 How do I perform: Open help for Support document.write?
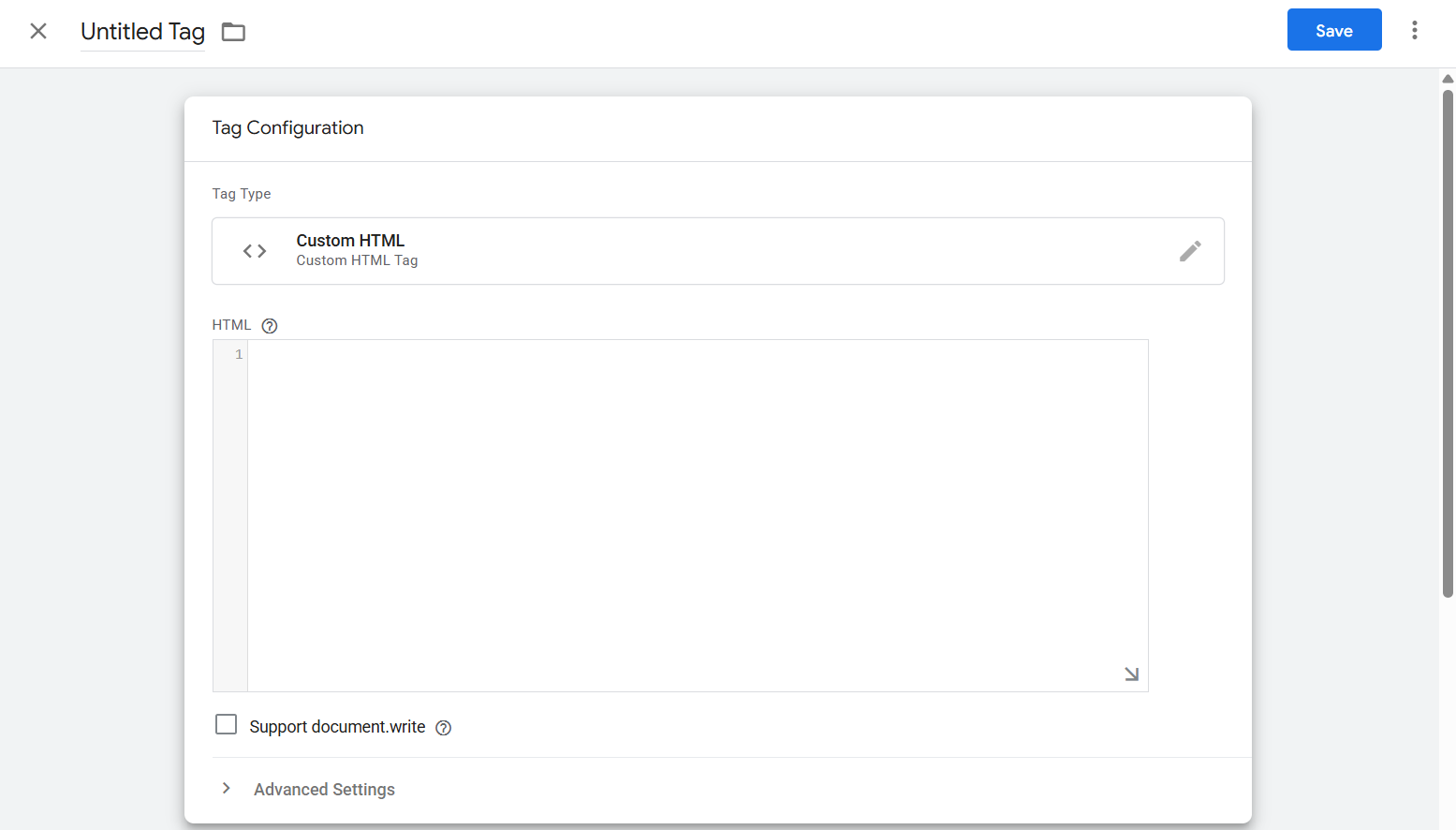point(444,728)
